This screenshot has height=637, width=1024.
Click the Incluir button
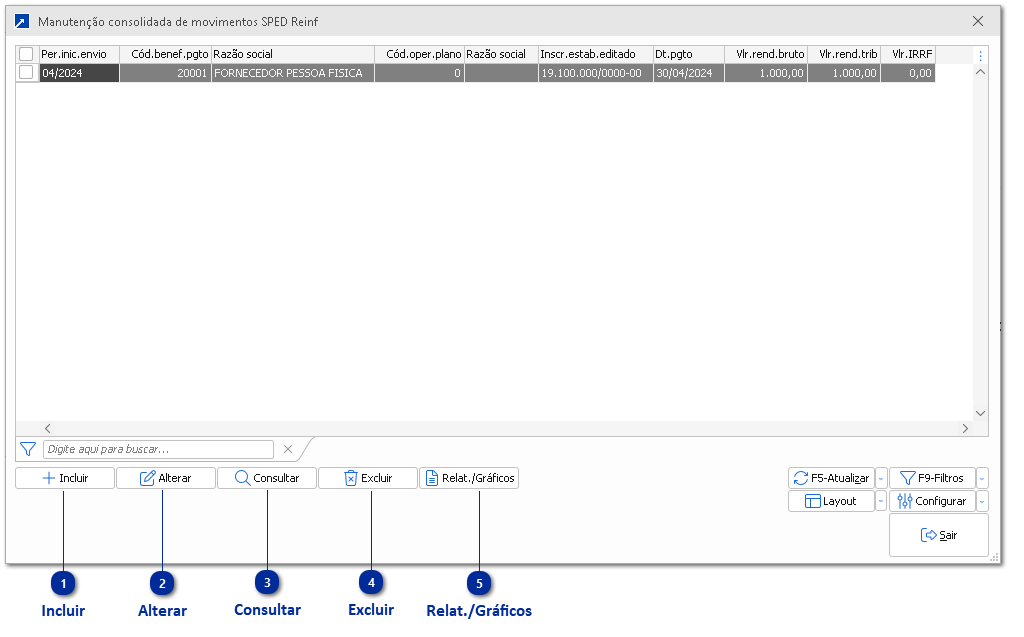(x=65, y=478)
